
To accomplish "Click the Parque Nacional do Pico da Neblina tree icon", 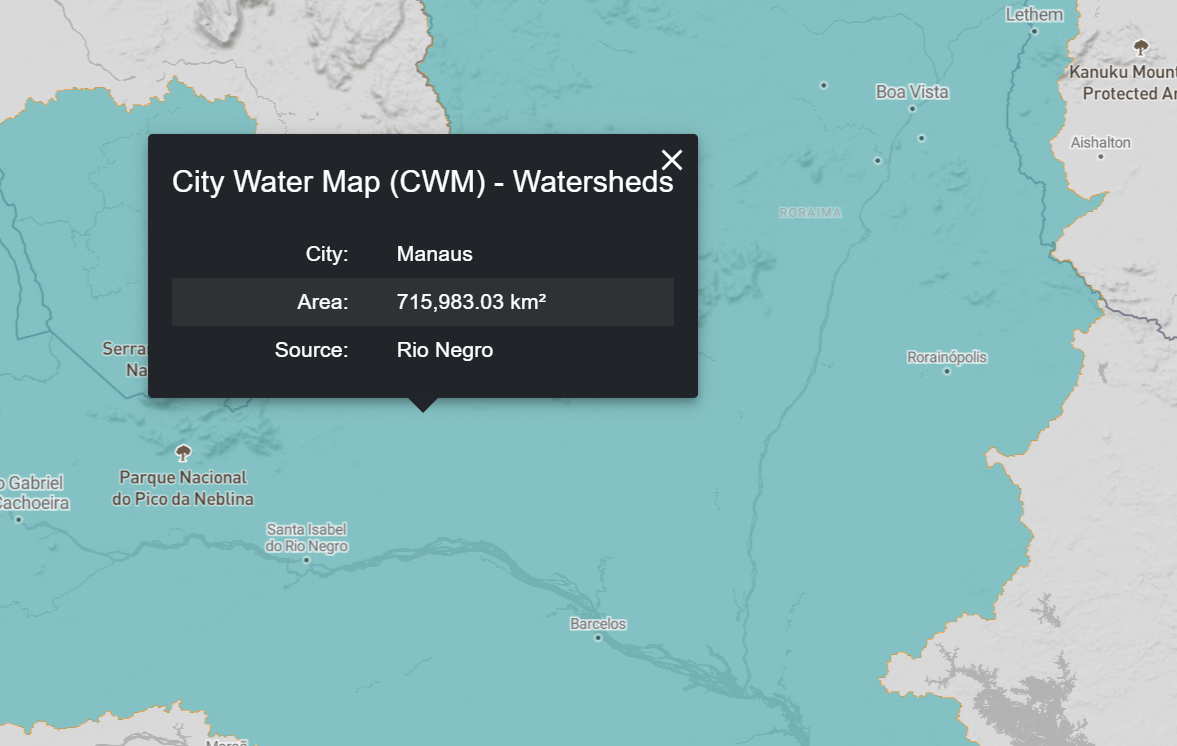I will point(182,453).
